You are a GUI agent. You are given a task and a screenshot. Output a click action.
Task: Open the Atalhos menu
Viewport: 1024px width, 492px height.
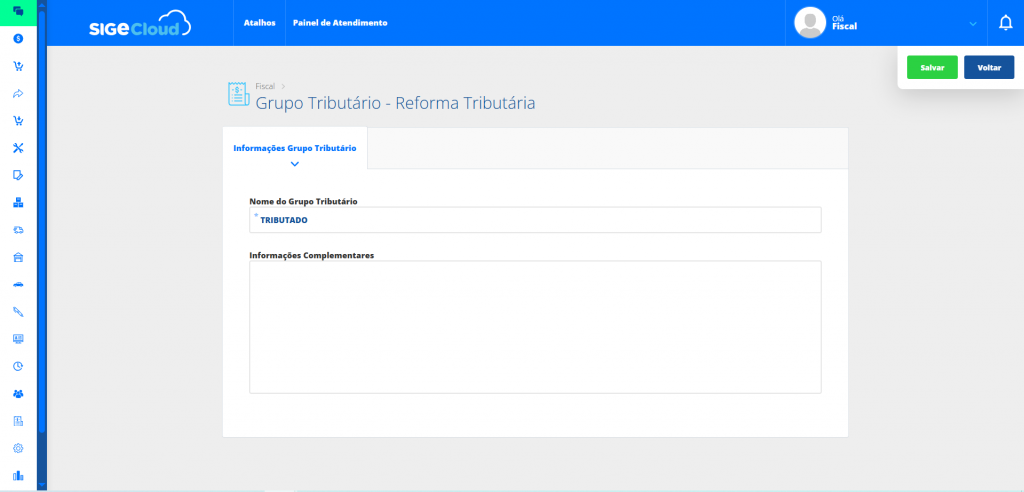(x=259, y=22)
